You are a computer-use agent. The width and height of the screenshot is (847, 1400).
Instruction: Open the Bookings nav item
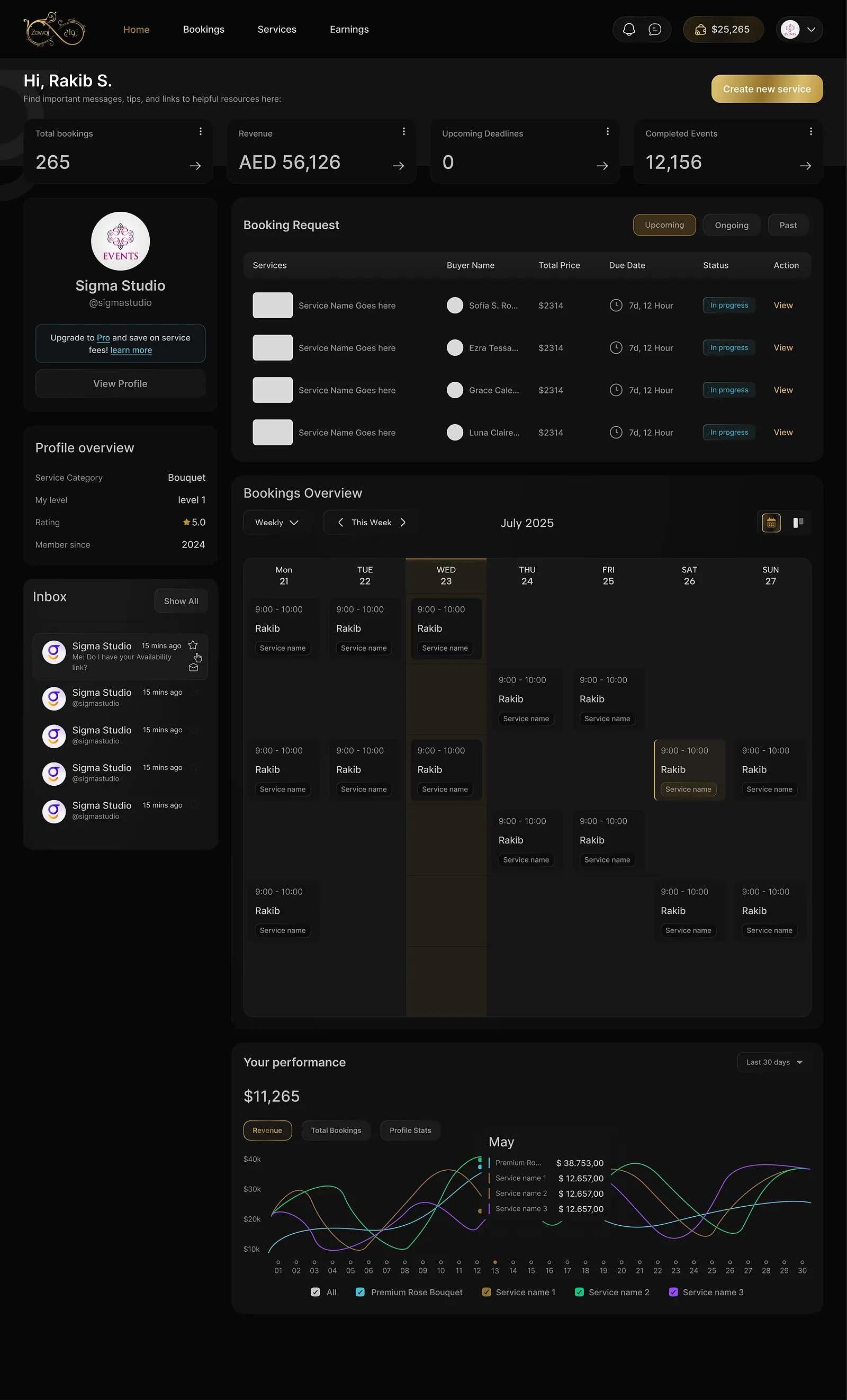pos(203,30)
